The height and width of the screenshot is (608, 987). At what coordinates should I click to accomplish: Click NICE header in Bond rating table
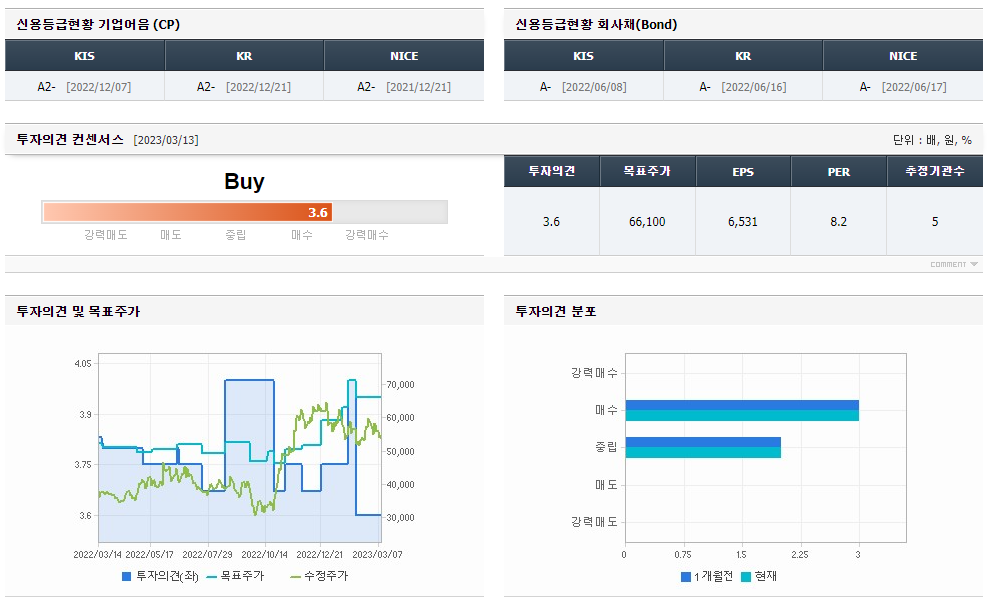tap(903, 56)
